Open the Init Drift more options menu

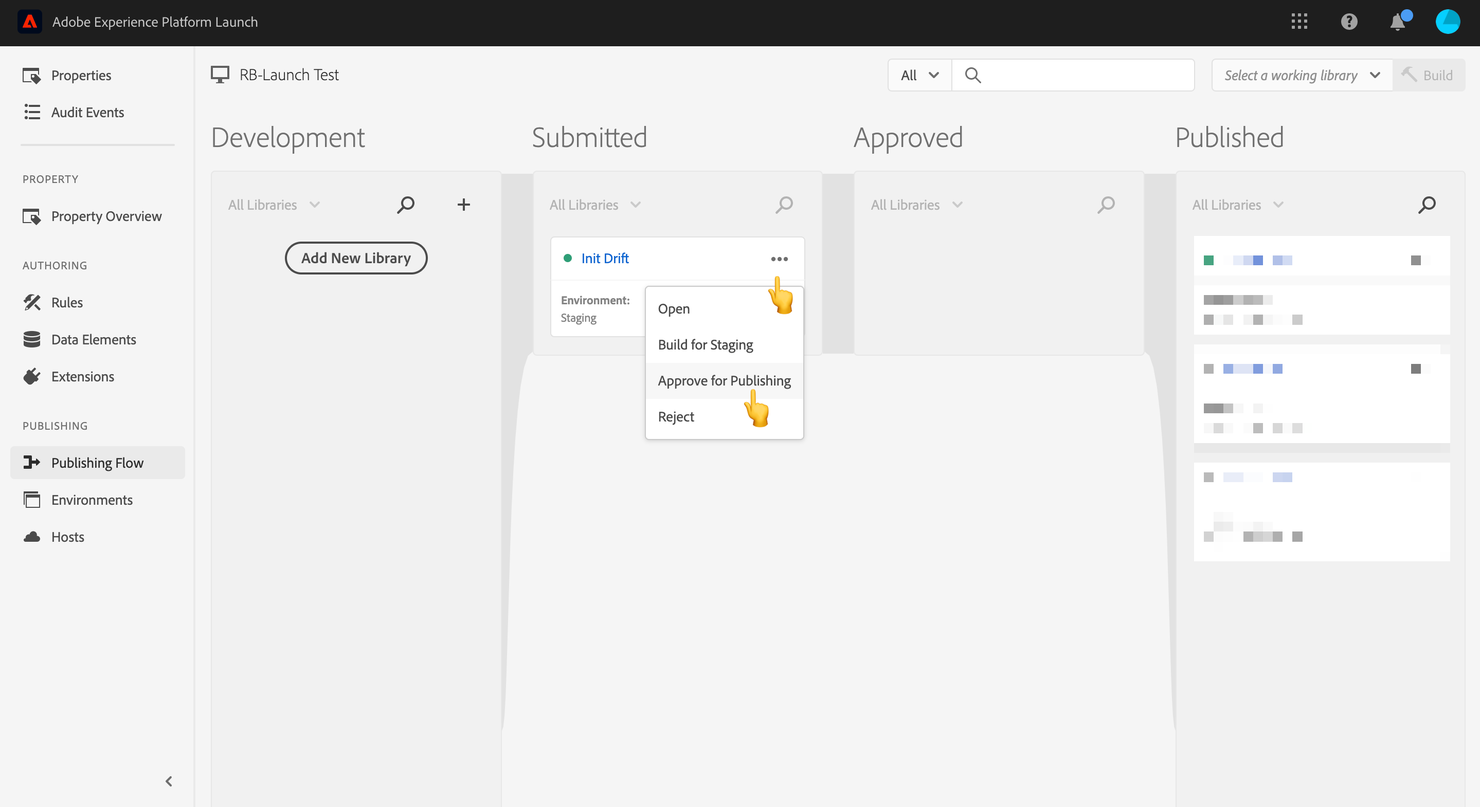779,259
